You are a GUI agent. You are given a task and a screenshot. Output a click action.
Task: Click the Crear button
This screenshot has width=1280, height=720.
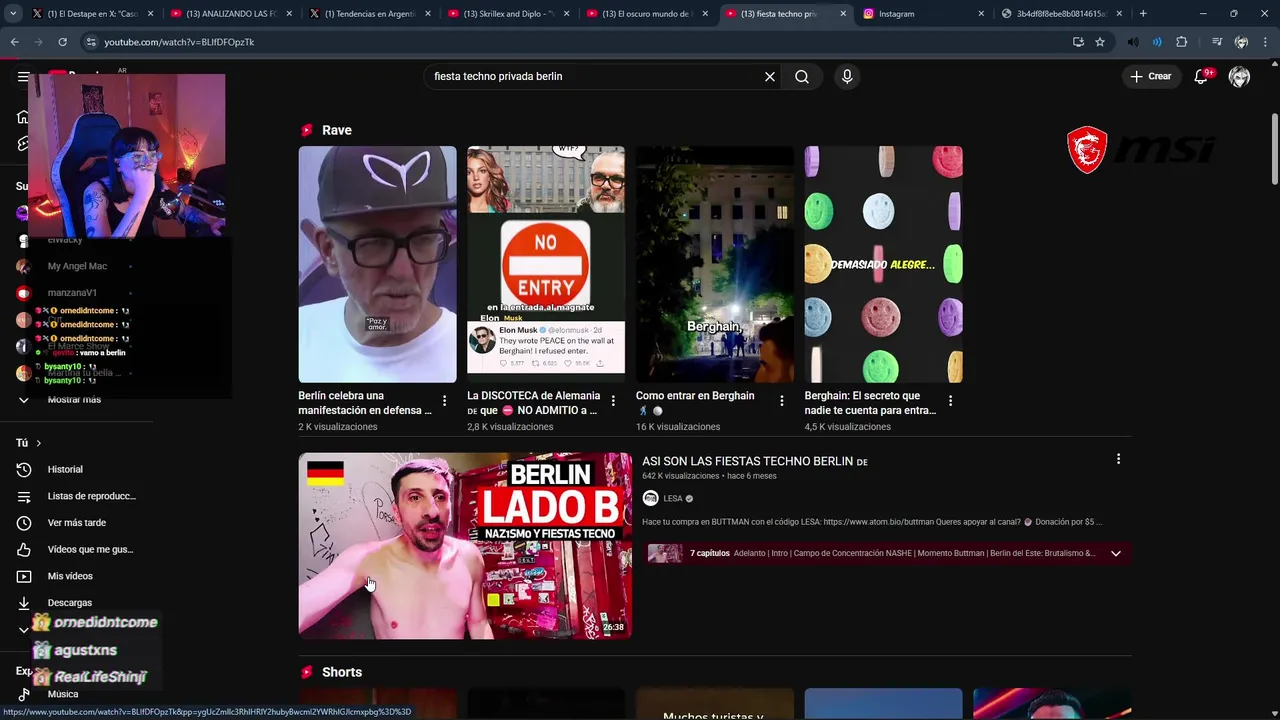(x=1151, y=76)
